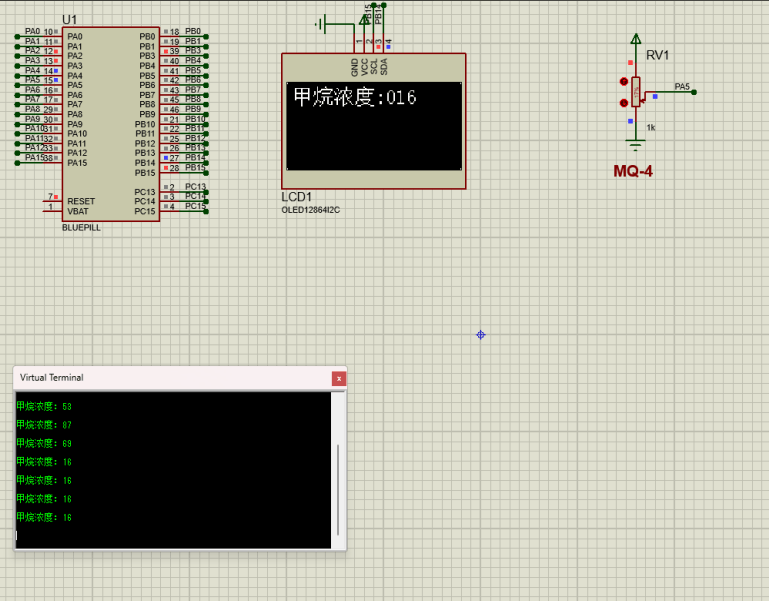This screenshot has height=601, width=769.
Task: Click the lower red potentiometer adjust button on RV1
Action: (624, 102)
